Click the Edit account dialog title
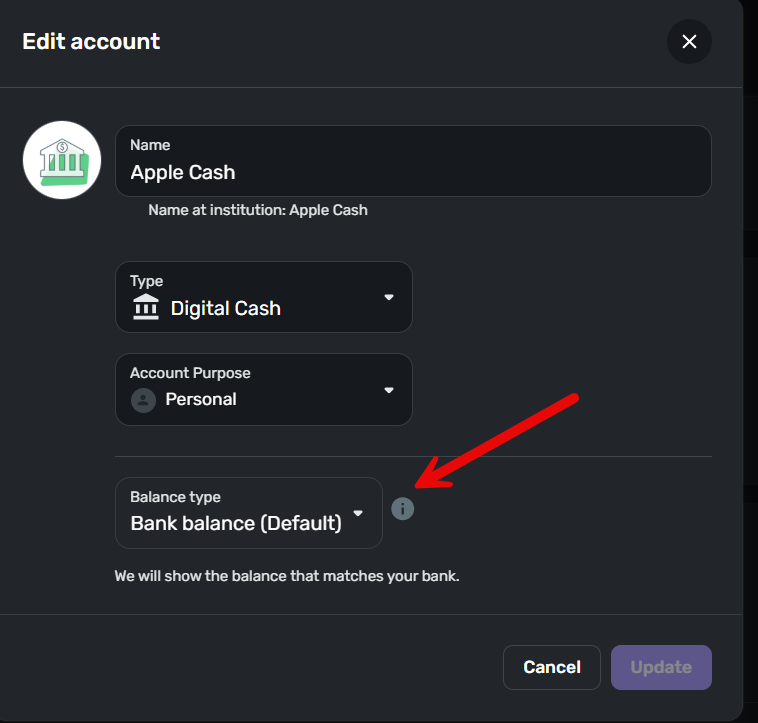Image resolution: width=758 pixels, height=723 pixels. click(x=91, y=42)
